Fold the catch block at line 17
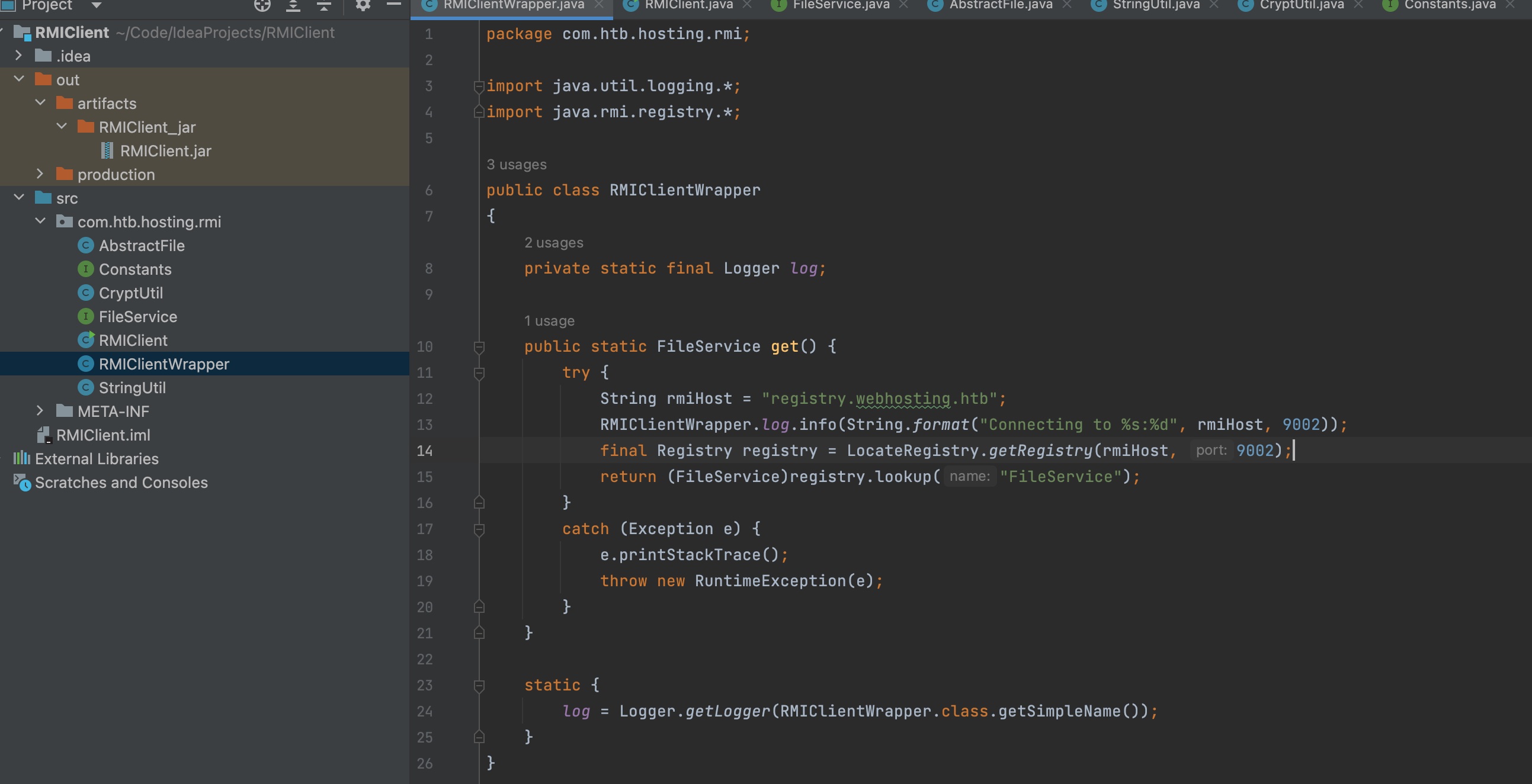The height and width of the screenshot is (784, 1532). (479, 529)
